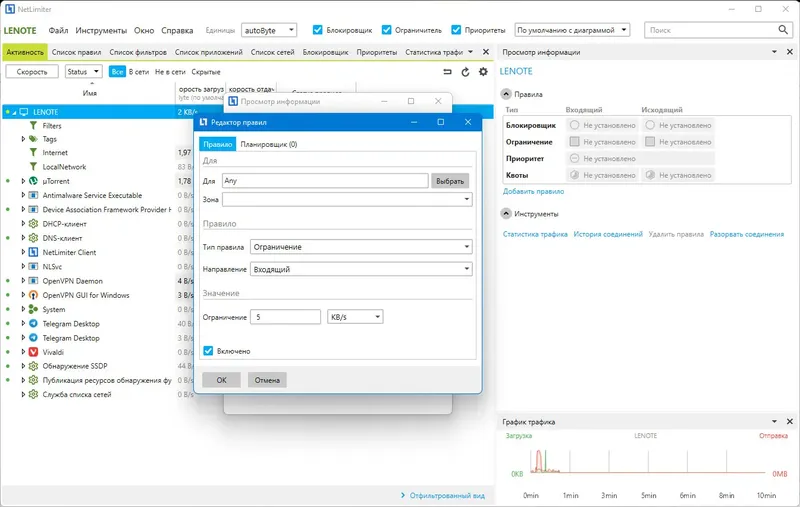Click the search magnifier icon
This screenshot has width=800, height=507.
coord(783,30)
